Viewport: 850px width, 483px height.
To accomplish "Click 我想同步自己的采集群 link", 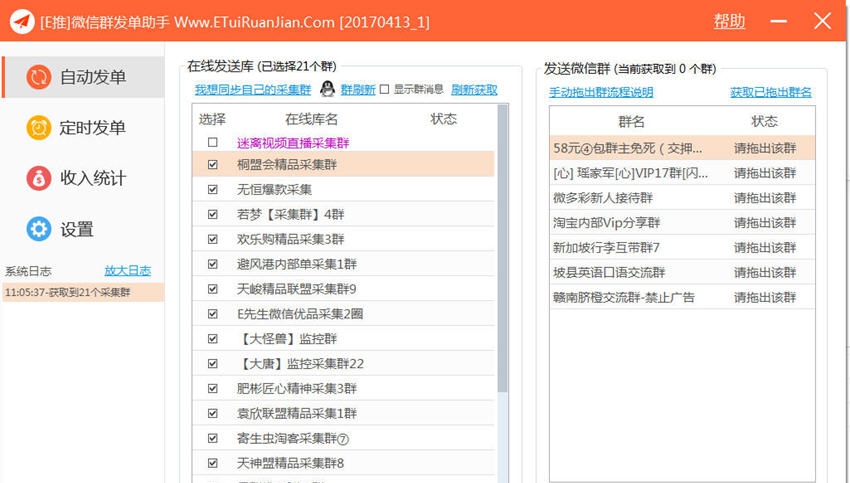I will click(253, 89).
